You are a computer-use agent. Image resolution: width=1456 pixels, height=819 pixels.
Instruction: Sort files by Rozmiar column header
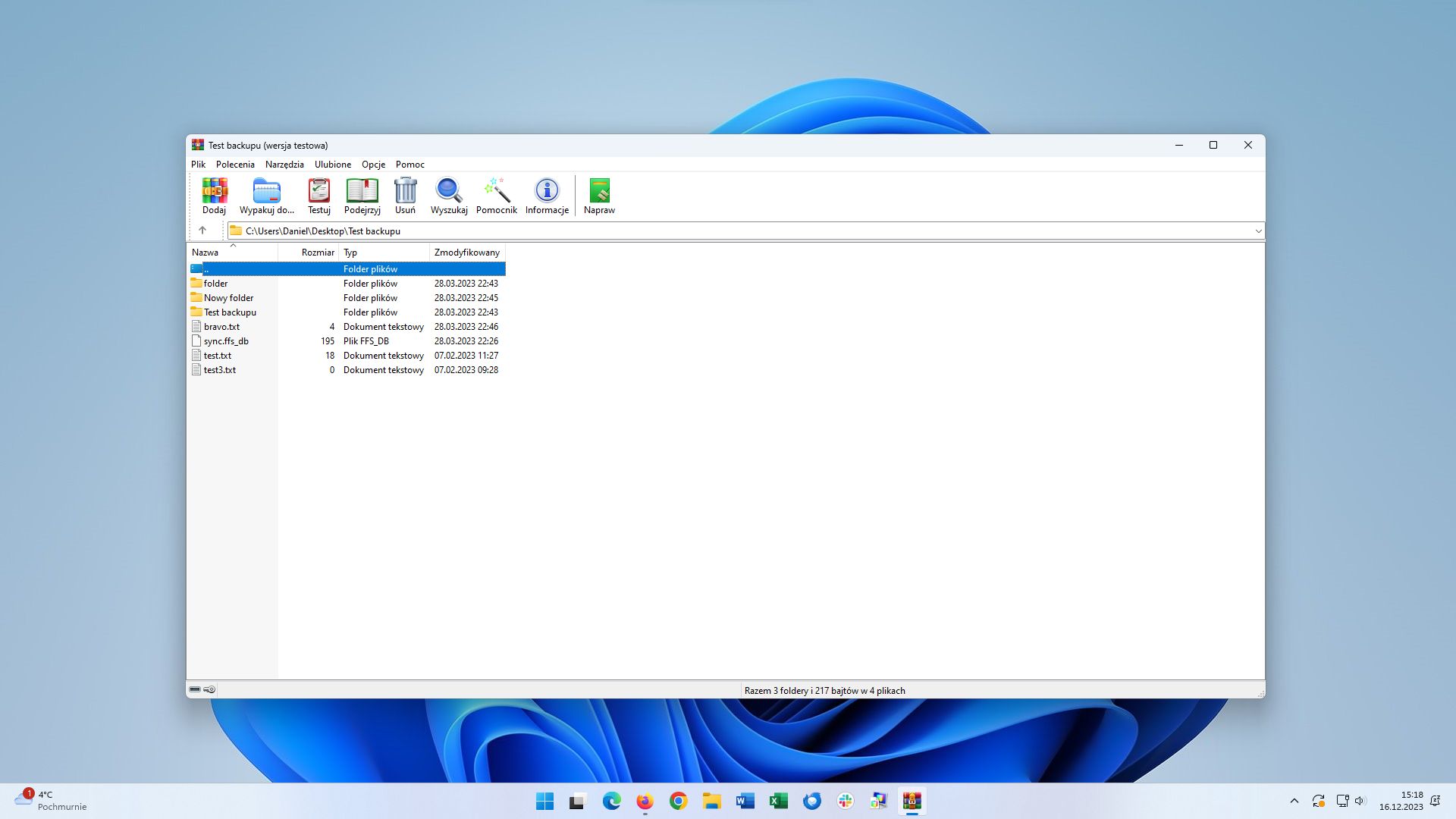tap(317, 253)
